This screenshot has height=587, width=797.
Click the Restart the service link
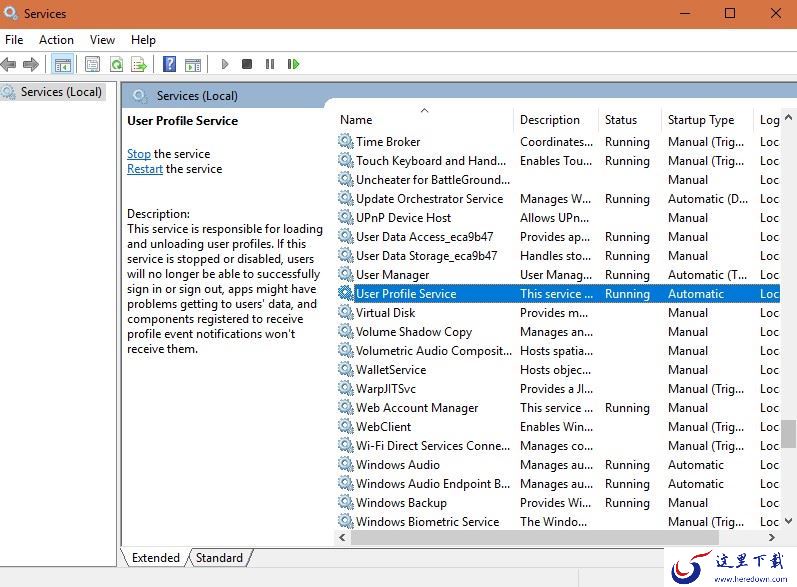pos(145,169)
